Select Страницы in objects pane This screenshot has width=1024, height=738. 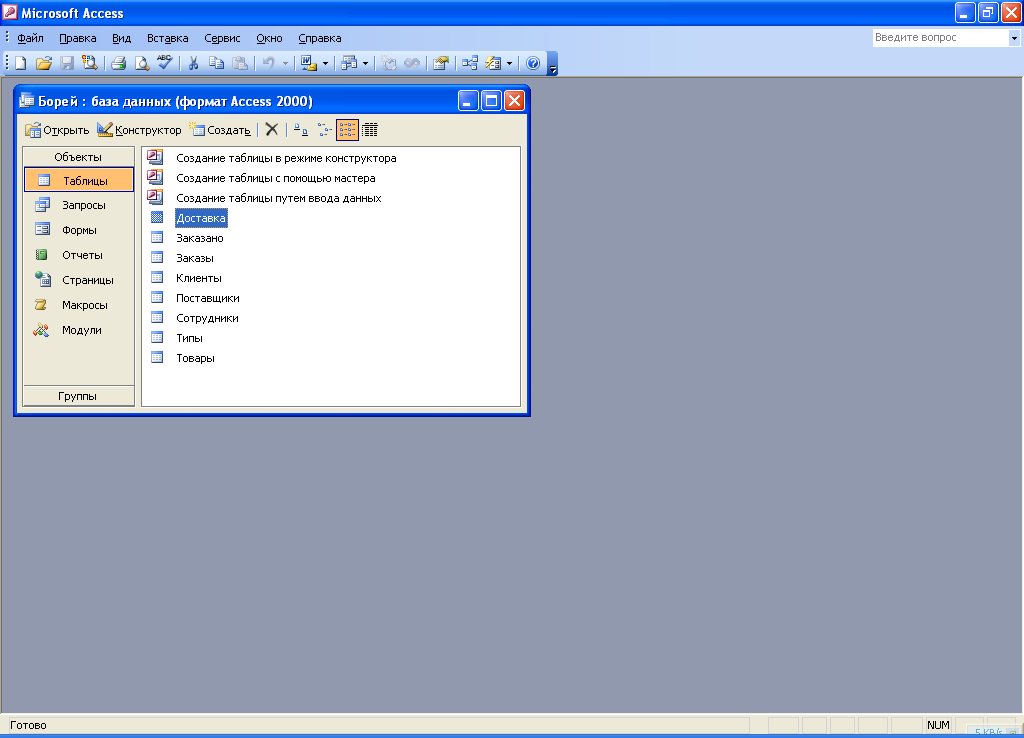(x=79, y=280)
